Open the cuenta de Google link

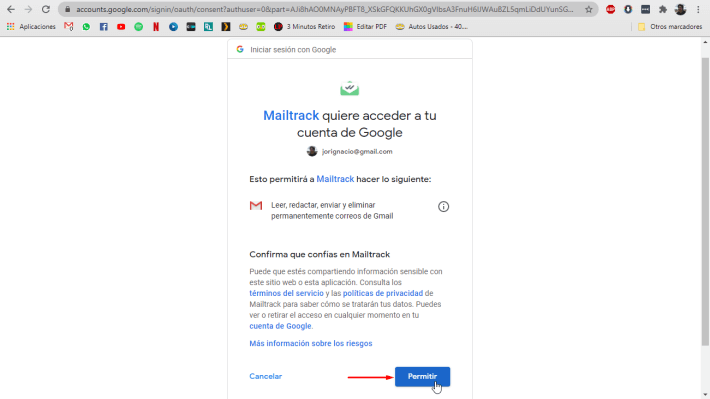point(280,326)
